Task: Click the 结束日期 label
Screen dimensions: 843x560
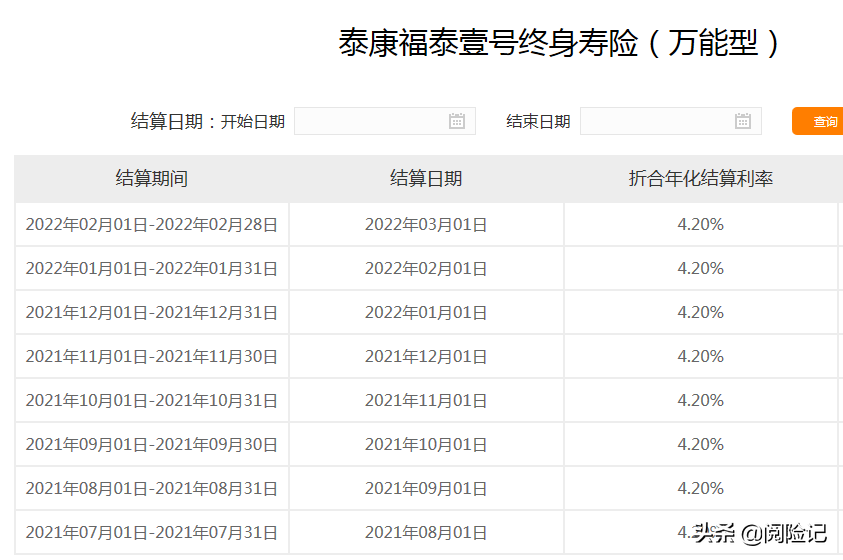Action: pos(538,121)
